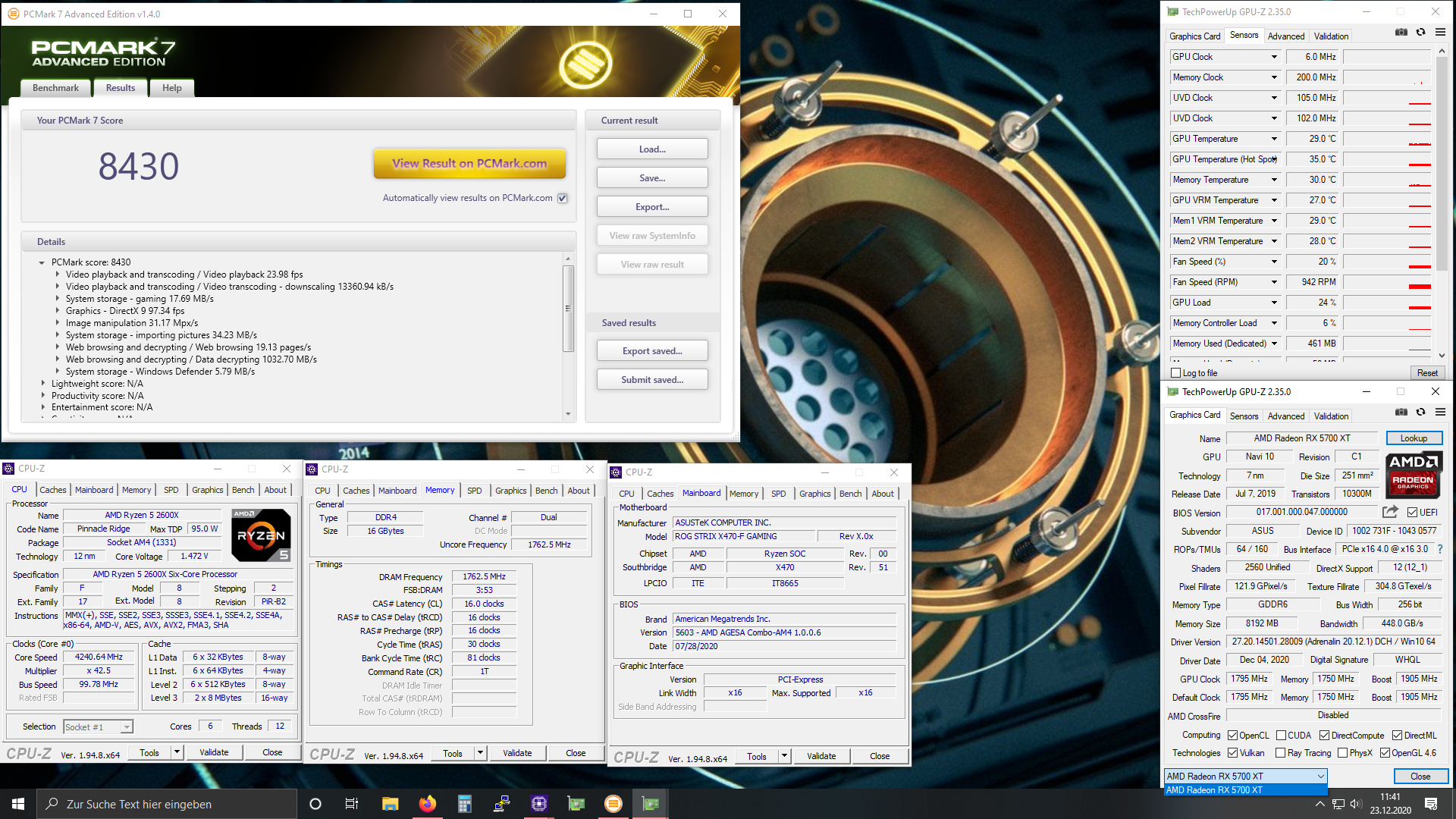Open the Bench tab in CPU-Z Mainboard window

click(851, 494)
